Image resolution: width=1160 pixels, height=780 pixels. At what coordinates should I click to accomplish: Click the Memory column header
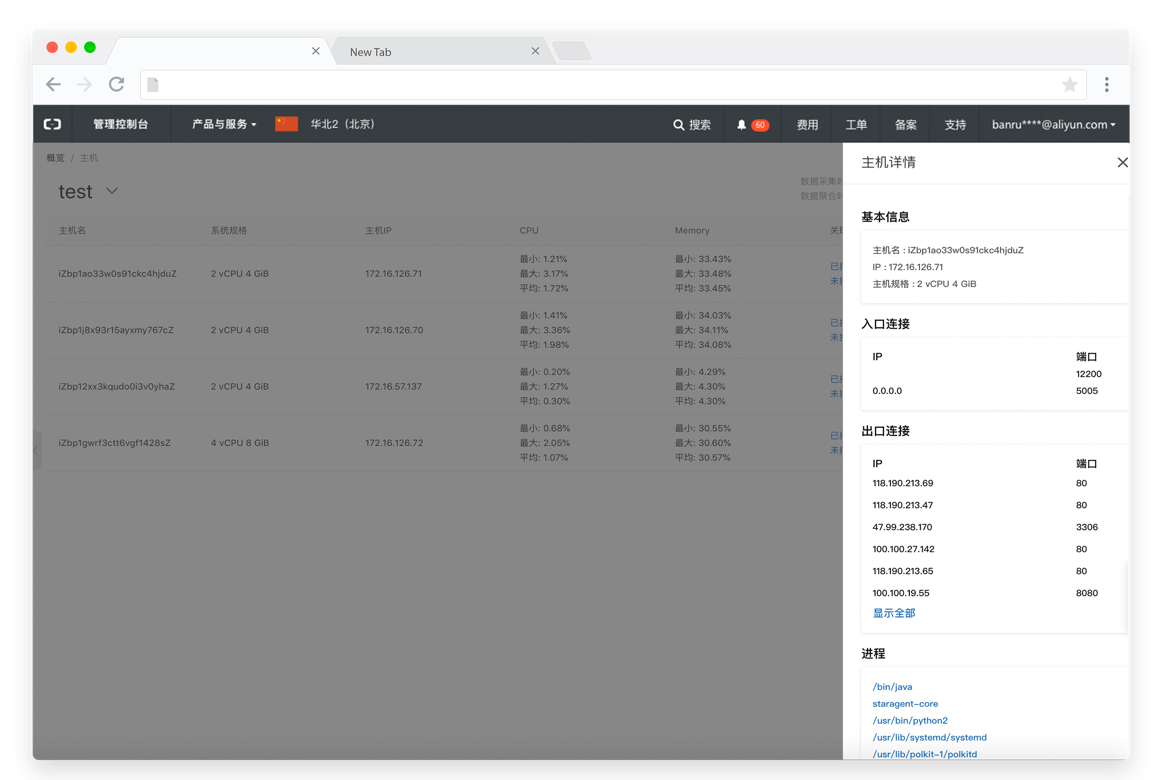tap(692, 230)
